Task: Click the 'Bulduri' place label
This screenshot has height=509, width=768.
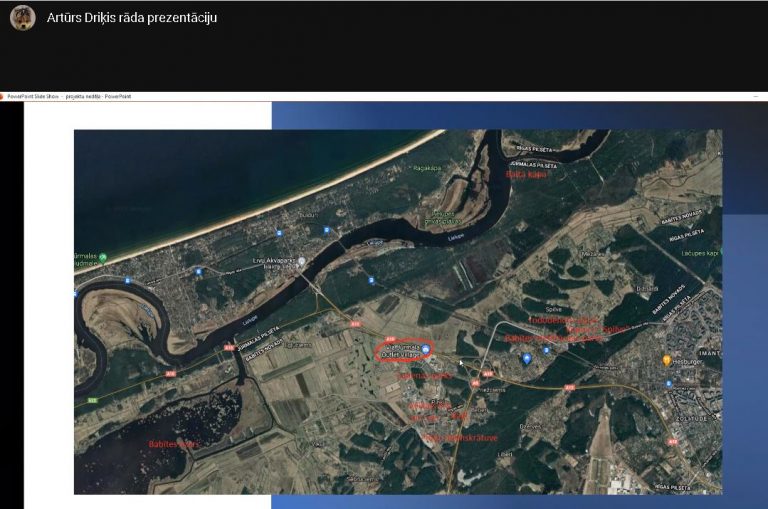Action: tap(308, 215)
